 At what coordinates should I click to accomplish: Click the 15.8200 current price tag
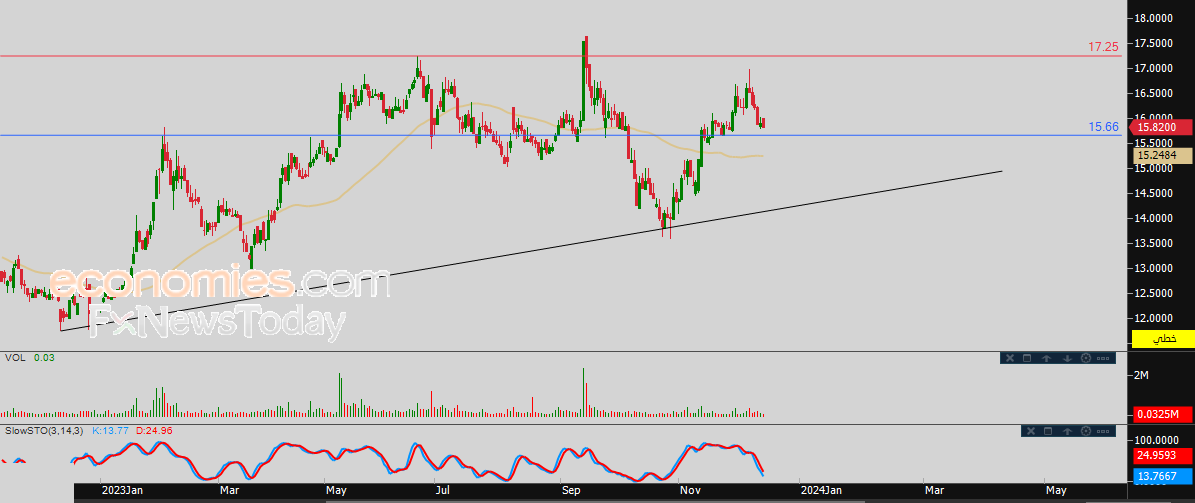[1162, 127]
